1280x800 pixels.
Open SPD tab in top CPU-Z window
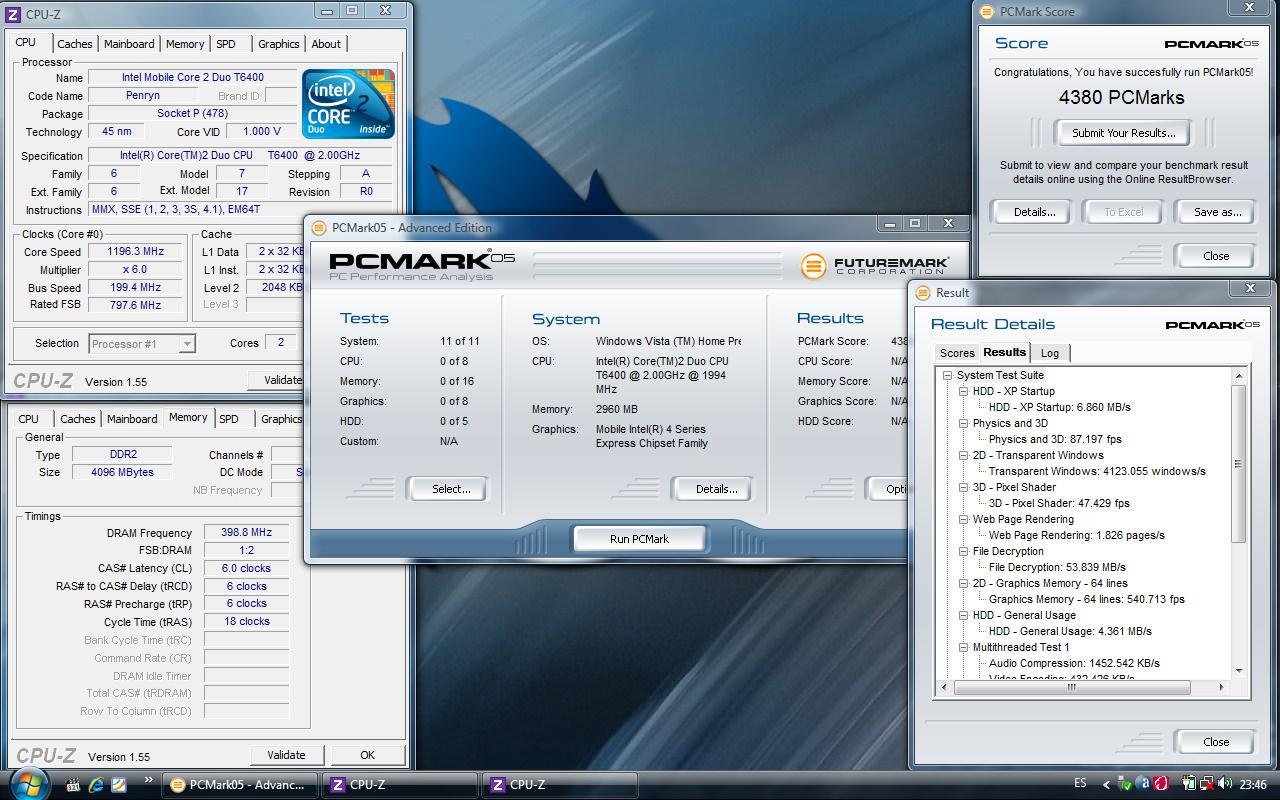click(x=226, y=44)
